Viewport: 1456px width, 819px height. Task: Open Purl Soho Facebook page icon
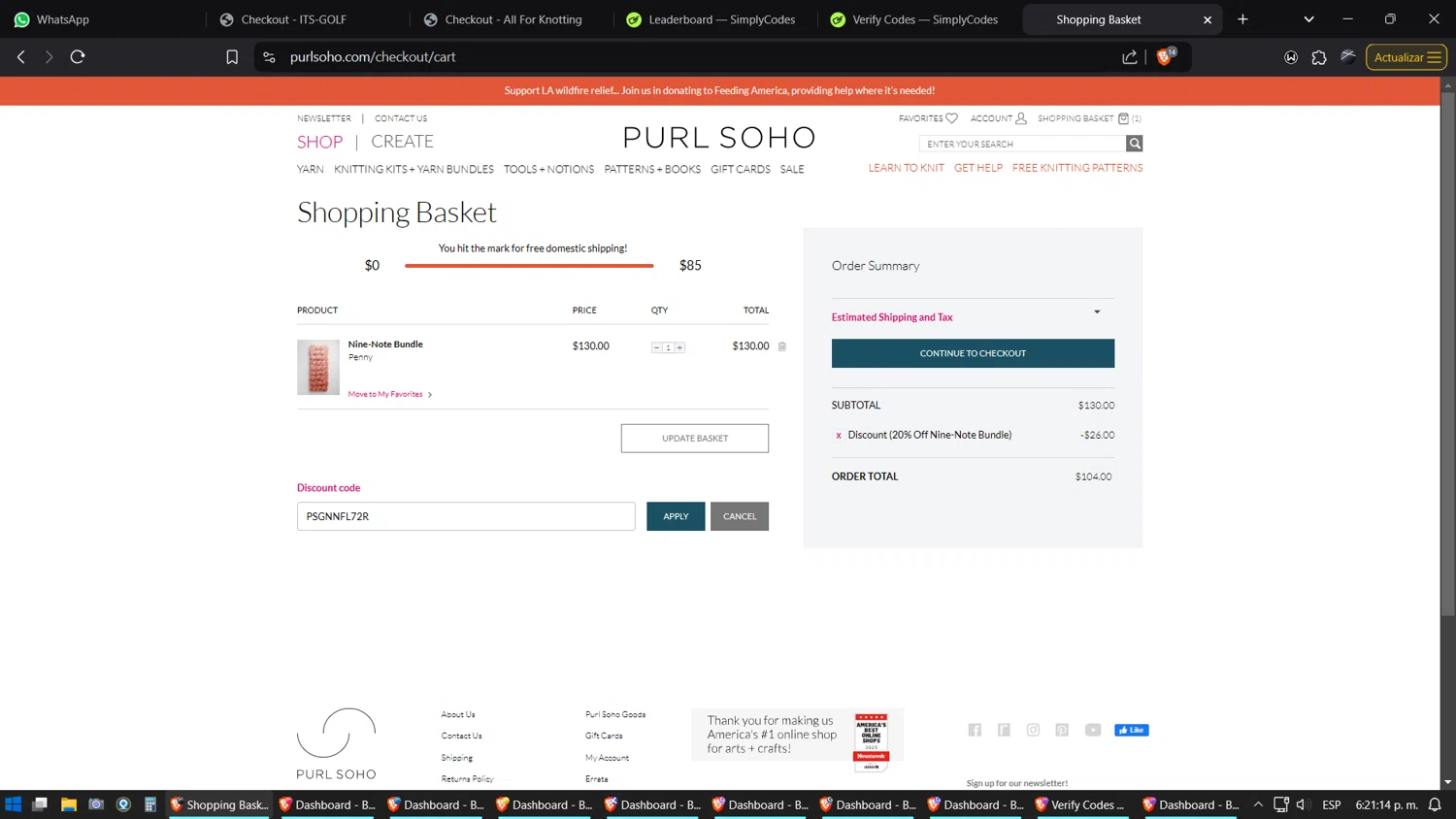[x=975, y=730]
